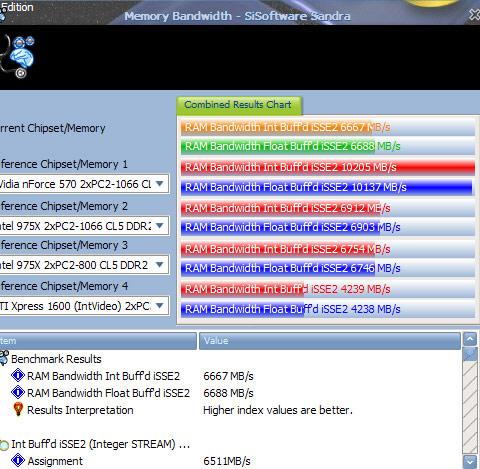Open the Combined Results Chart tab

(x=239, y=105)
